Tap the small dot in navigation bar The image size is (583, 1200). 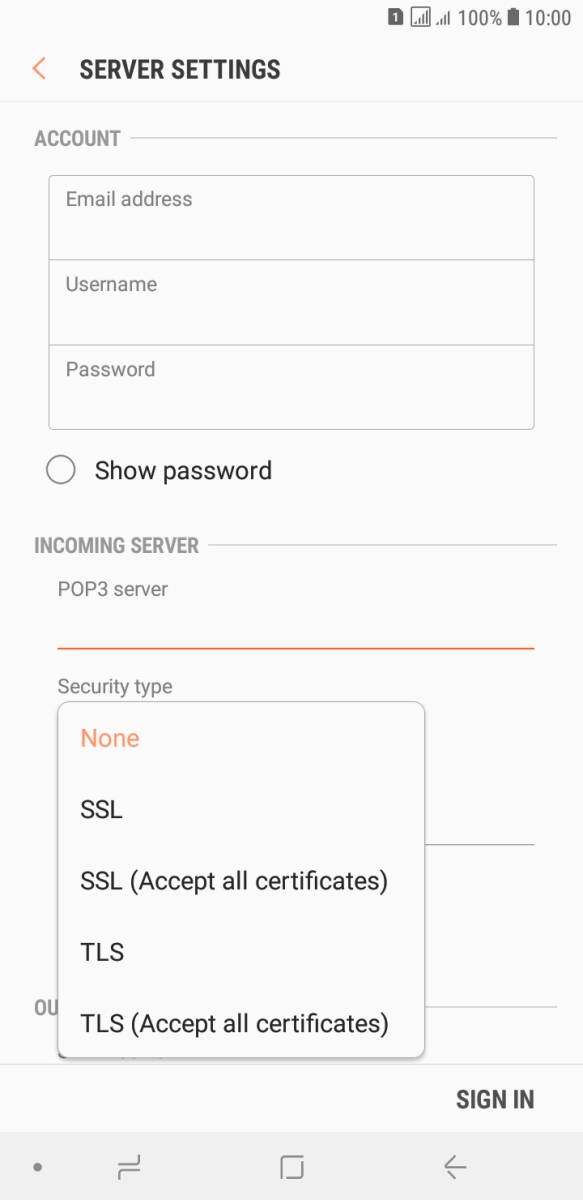[x=37, y=1167]
